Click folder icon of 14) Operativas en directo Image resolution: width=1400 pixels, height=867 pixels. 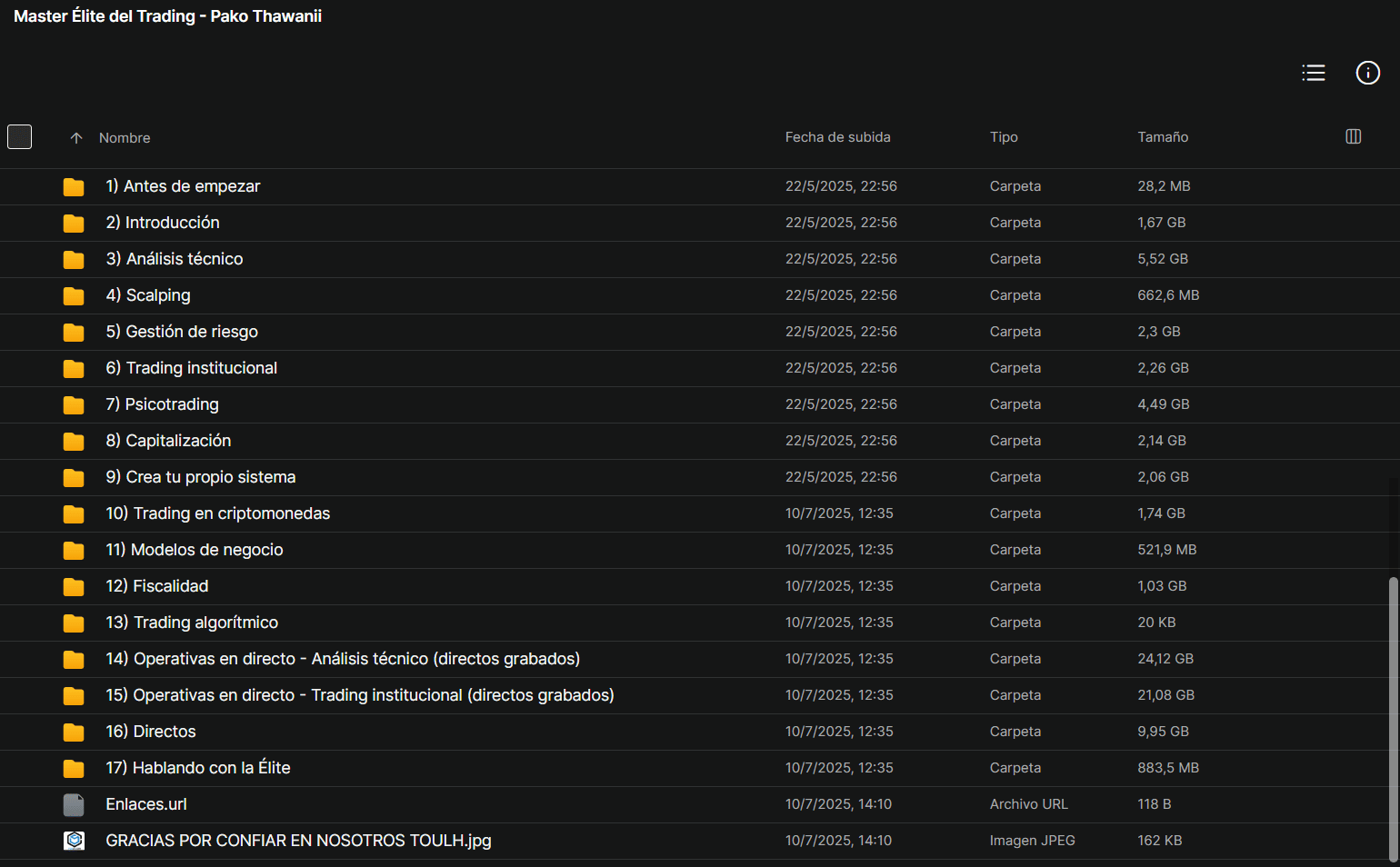coord(74,660)
